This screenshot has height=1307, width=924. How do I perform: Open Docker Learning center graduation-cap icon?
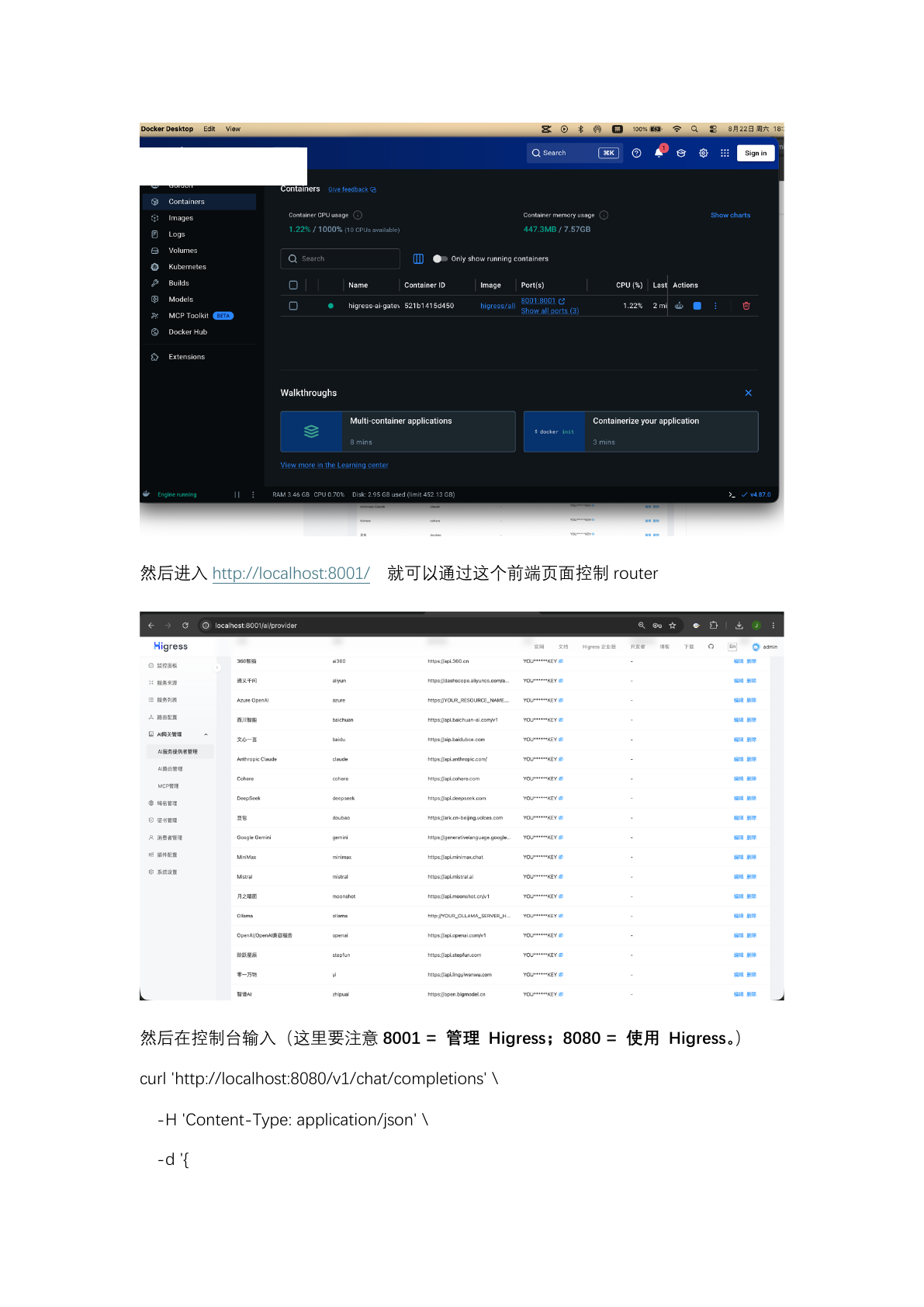pyautogui.click(x=681, y=153)
